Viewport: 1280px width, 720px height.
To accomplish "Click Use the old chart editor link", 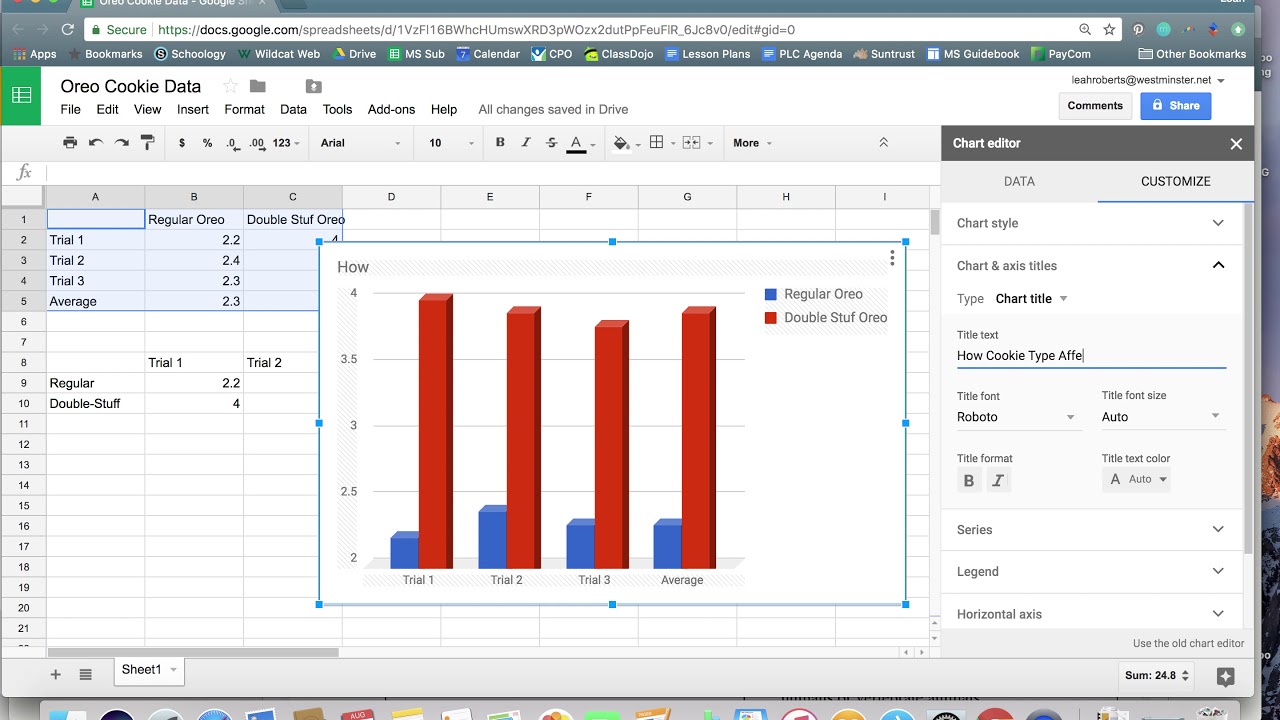I will tap(1188, 644).
